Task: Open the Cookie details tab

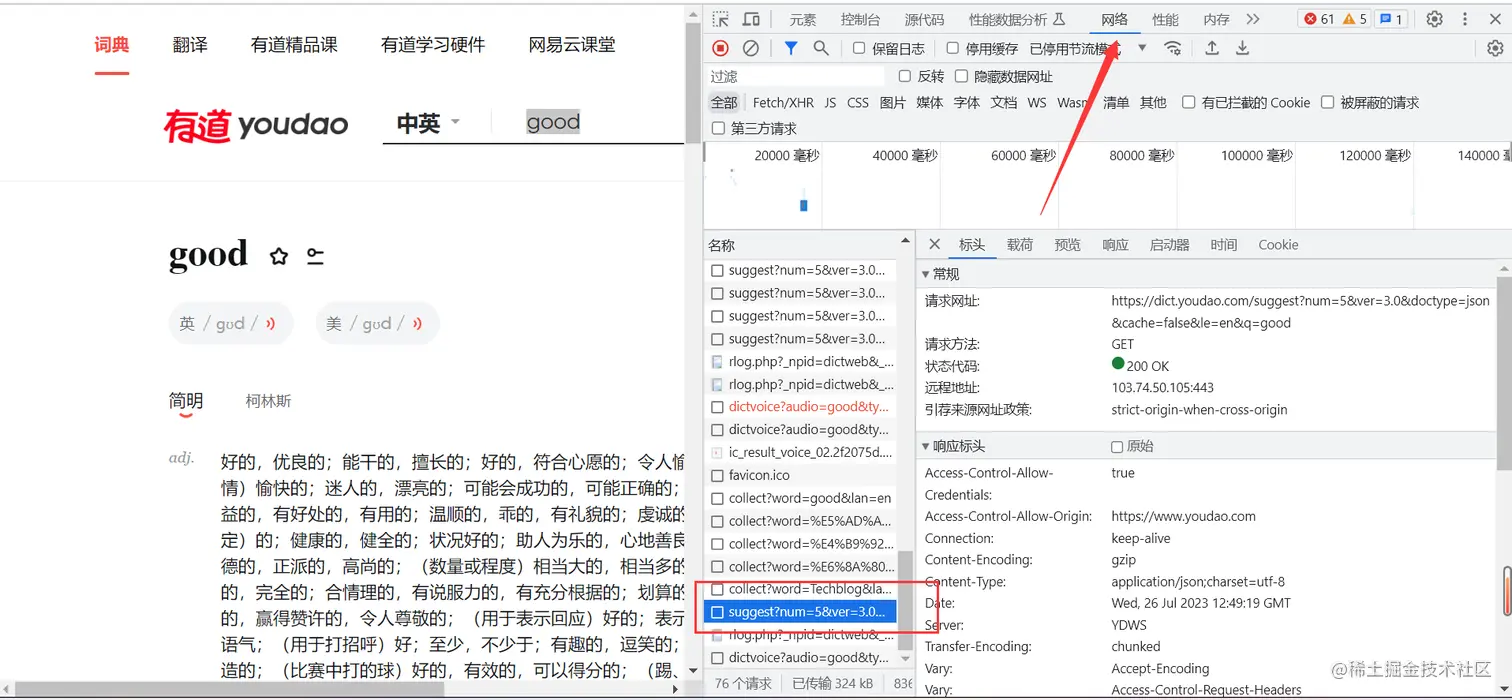Action: pos(1278,244)
